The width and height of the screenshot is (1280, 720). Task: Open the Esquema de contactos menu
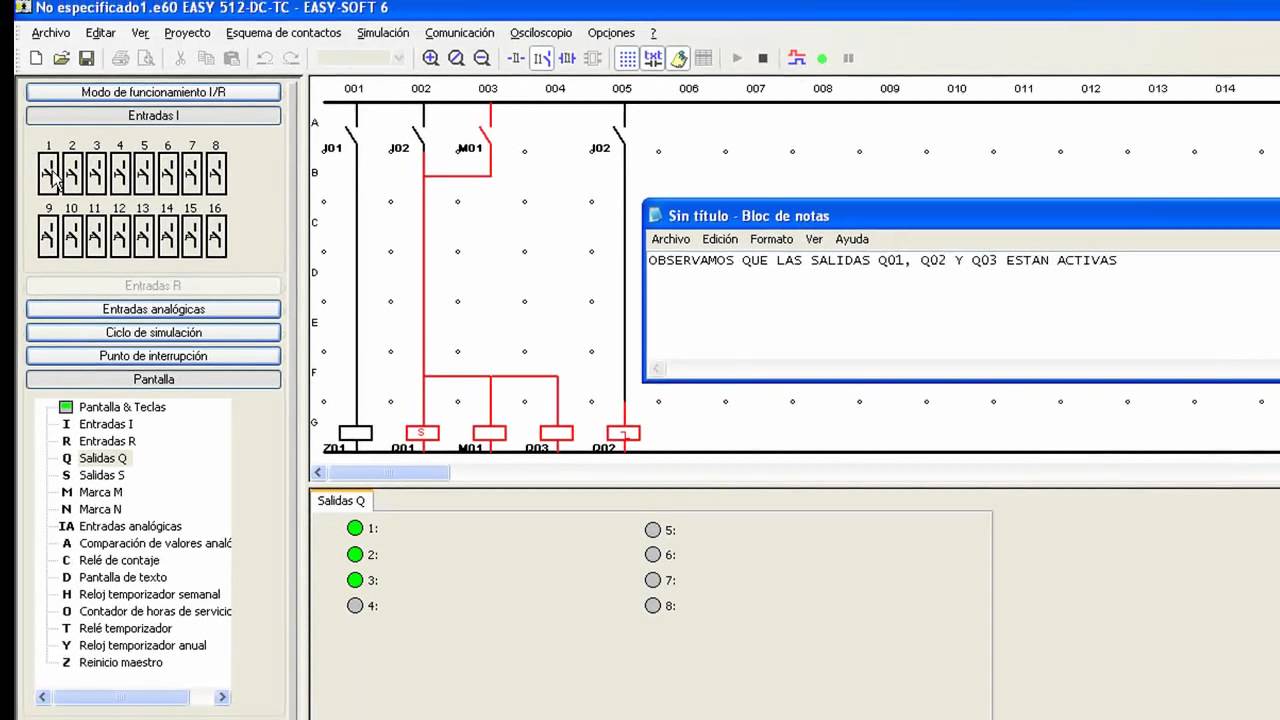point(283,33)
